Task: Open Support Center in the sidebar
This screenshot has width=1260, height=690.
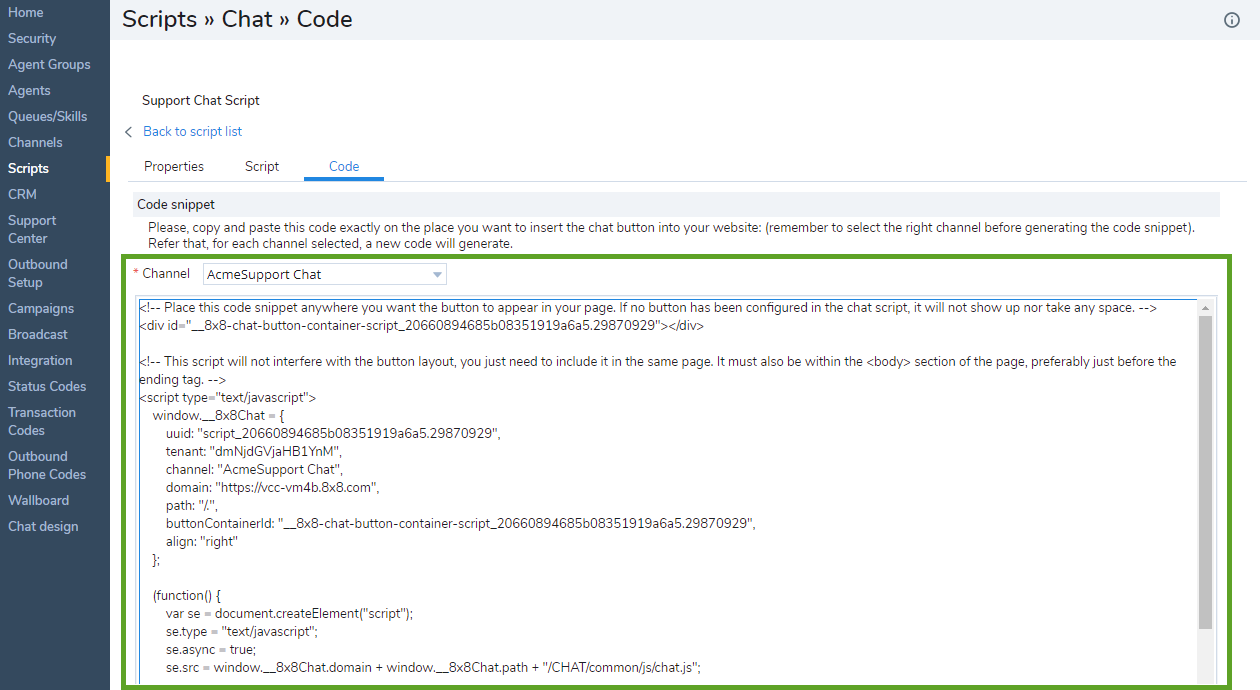Action: 32,229
